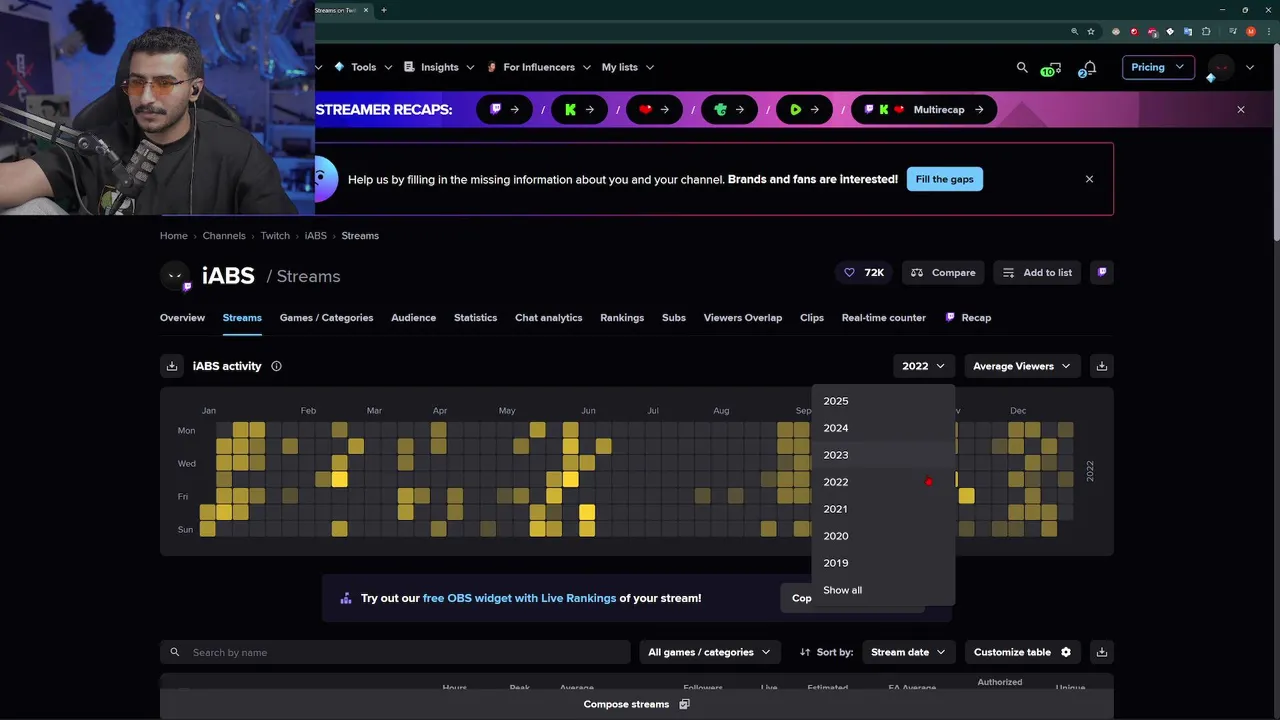Click the Add to list button

point(1037,272)
